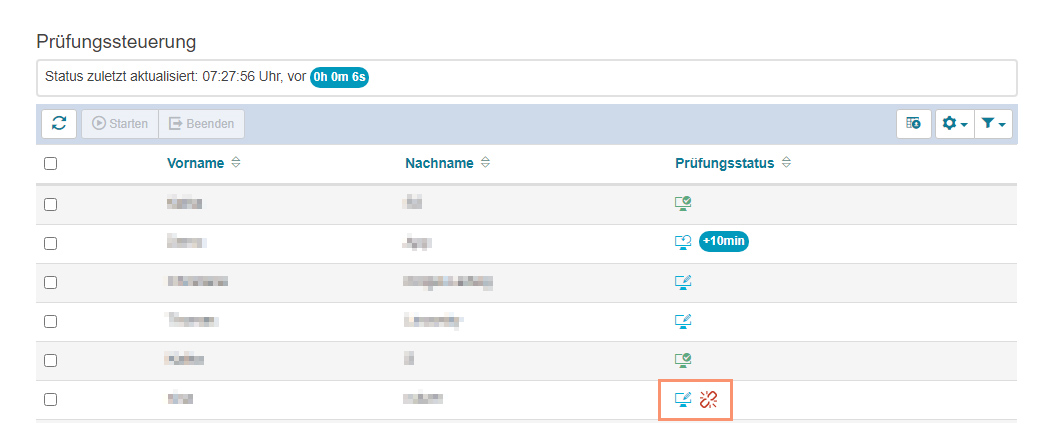
Task: Click the exam-in-progress icon in third row
Action: tap(684, 282)
